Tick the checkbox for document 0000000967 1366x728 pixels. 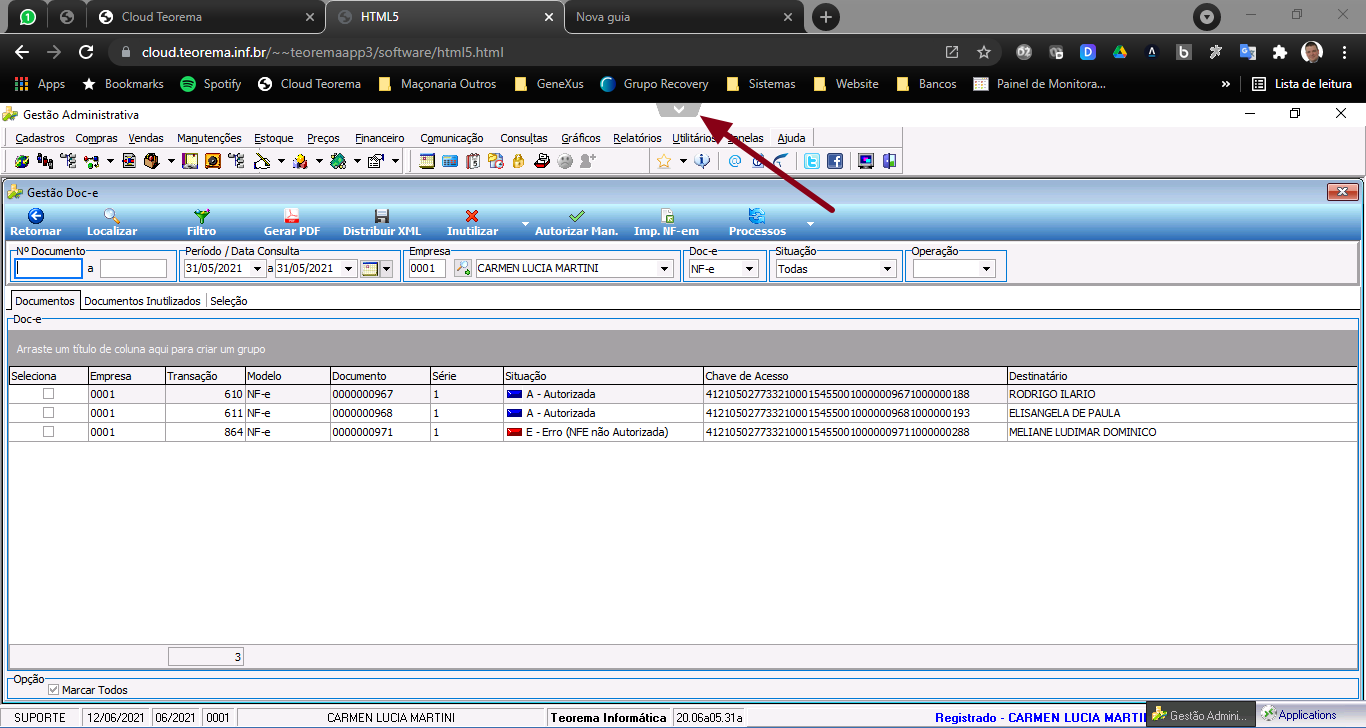[48, 394]
